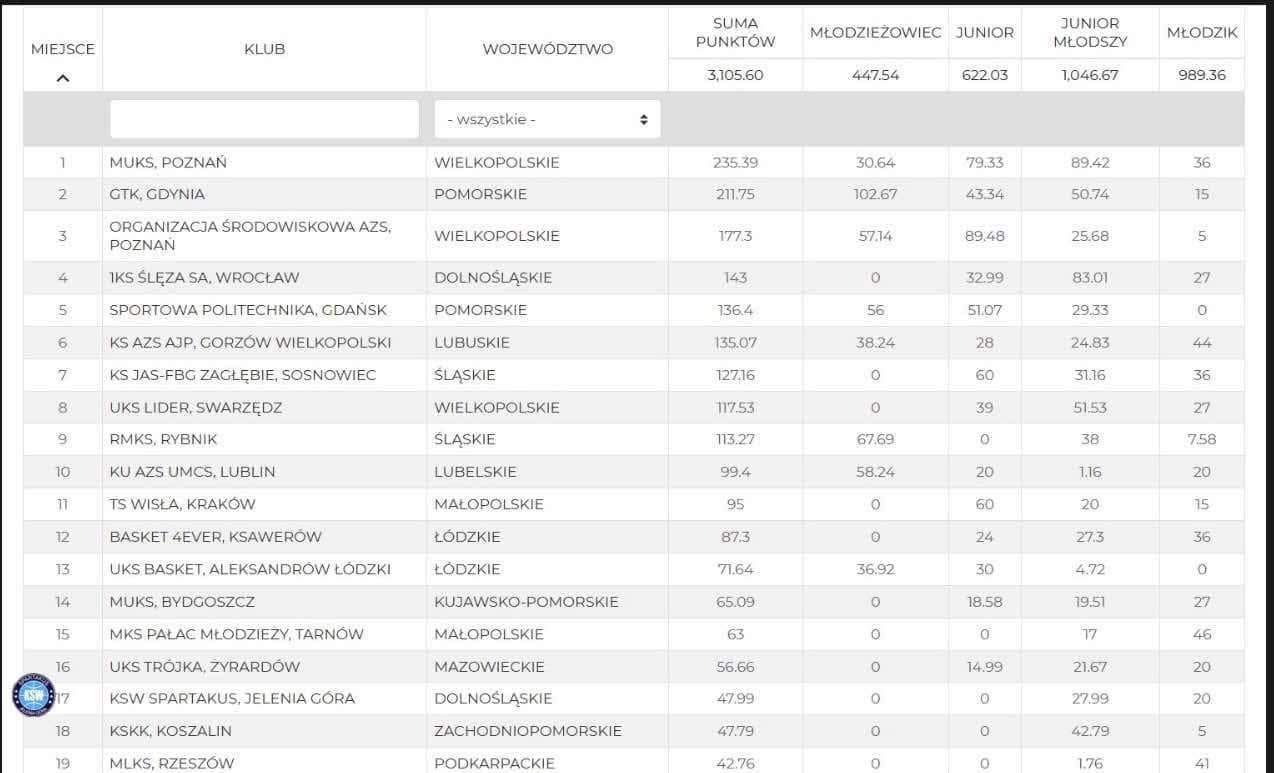Click the RMKS, RYBNIK club entry

pyautogui.click(x=163, y=439)
